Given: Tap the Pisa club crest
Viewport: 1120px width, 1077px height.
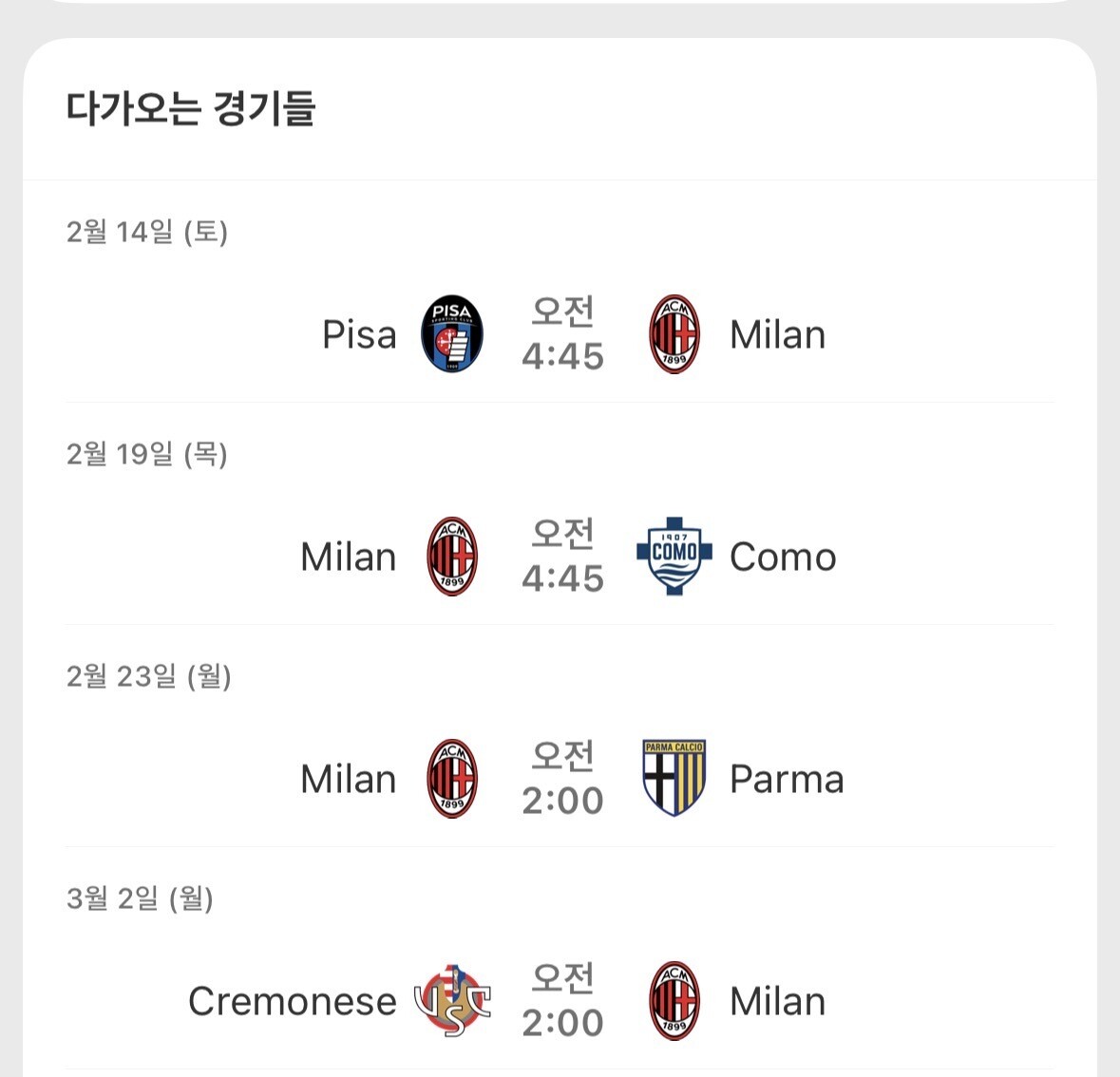Looking at the screenshot, I should (452, 334).
